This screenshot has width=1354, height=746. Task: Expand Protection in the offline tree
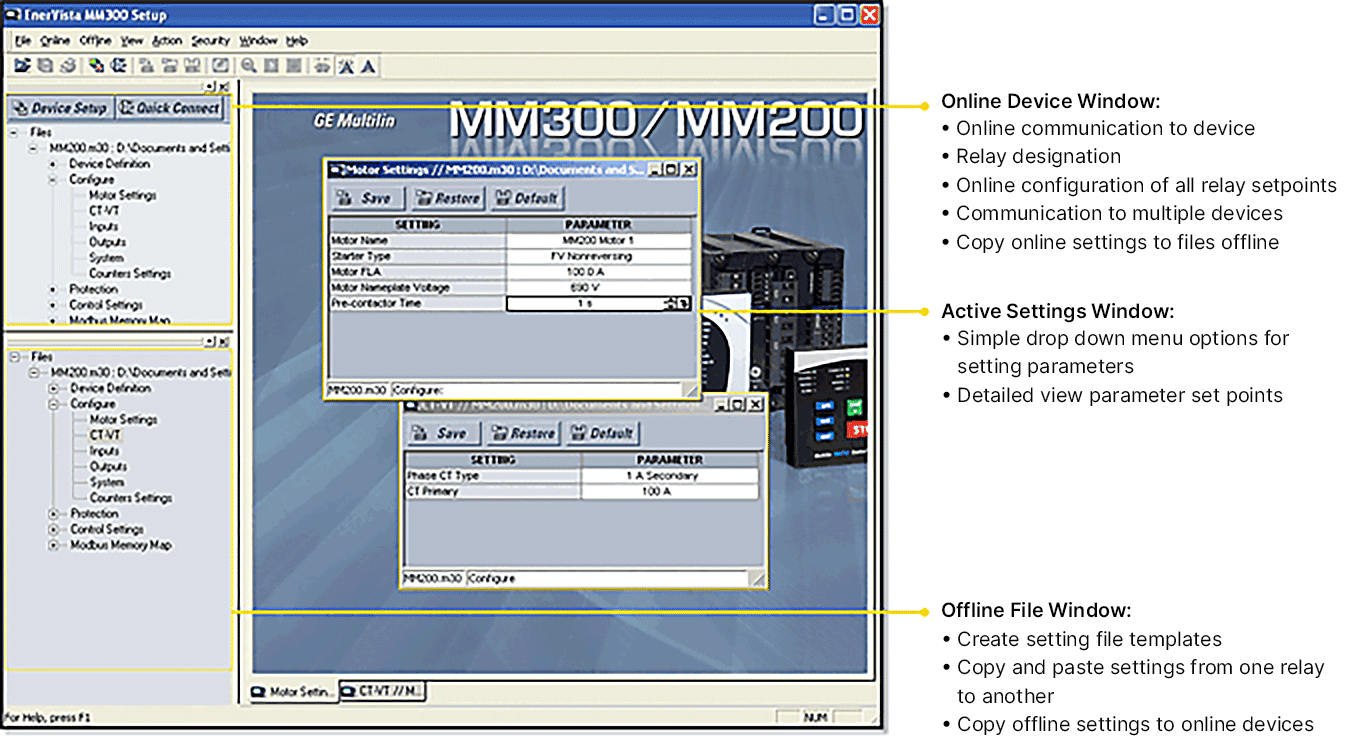pyautogui.click(x=54, y=514)
